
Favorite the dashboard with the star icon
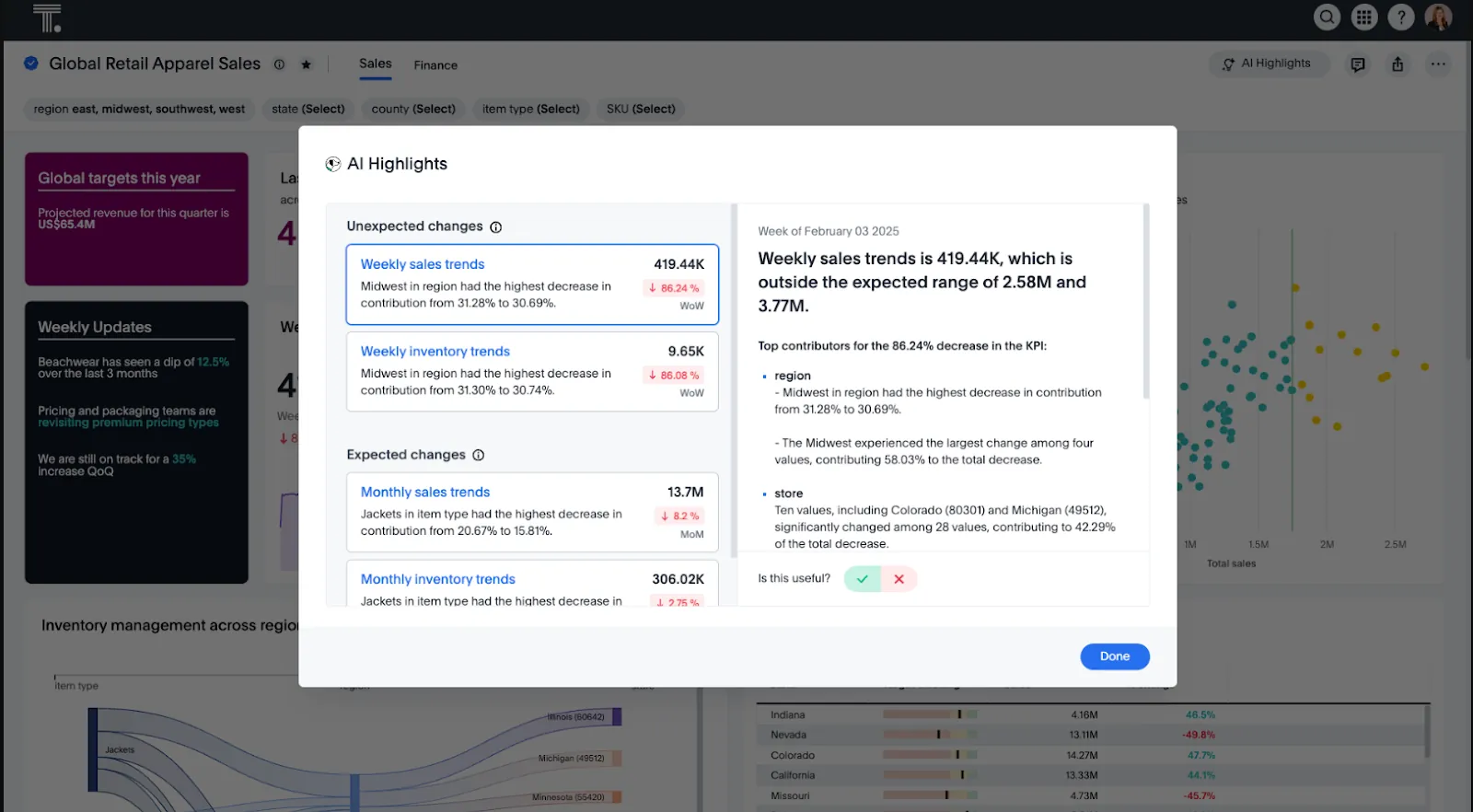pos(307,64)
